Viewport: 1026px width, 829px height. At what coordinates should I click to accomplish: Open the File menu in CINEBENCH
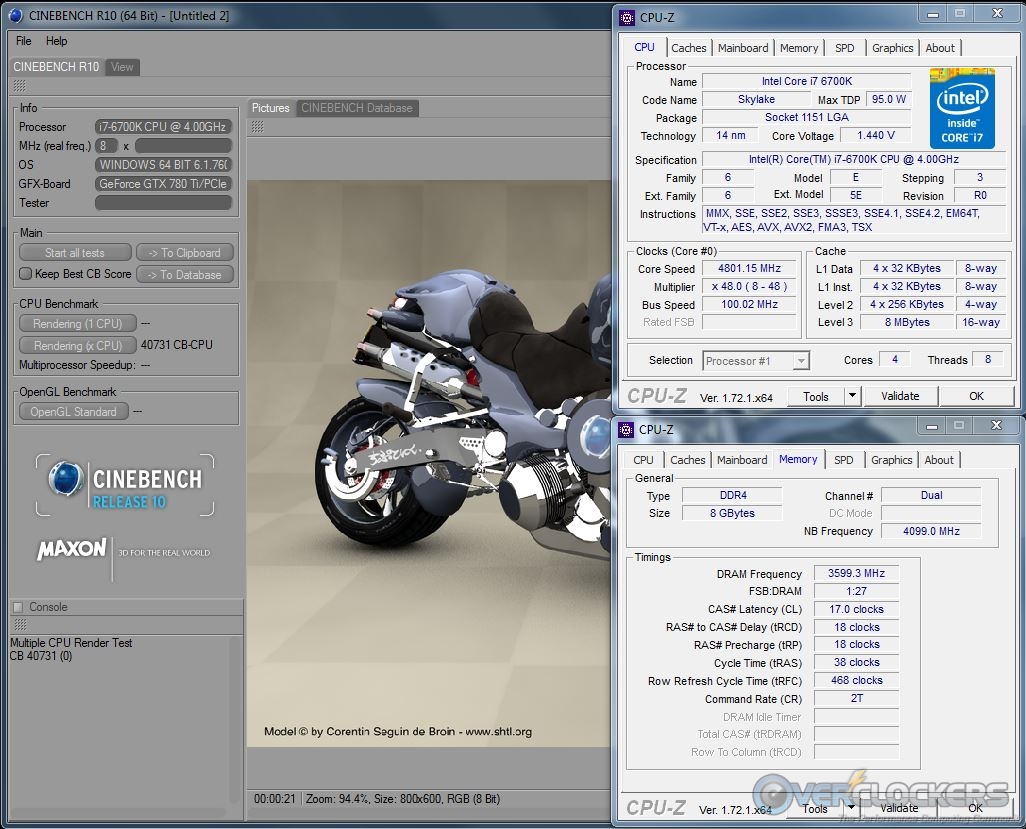coord(23,41)
